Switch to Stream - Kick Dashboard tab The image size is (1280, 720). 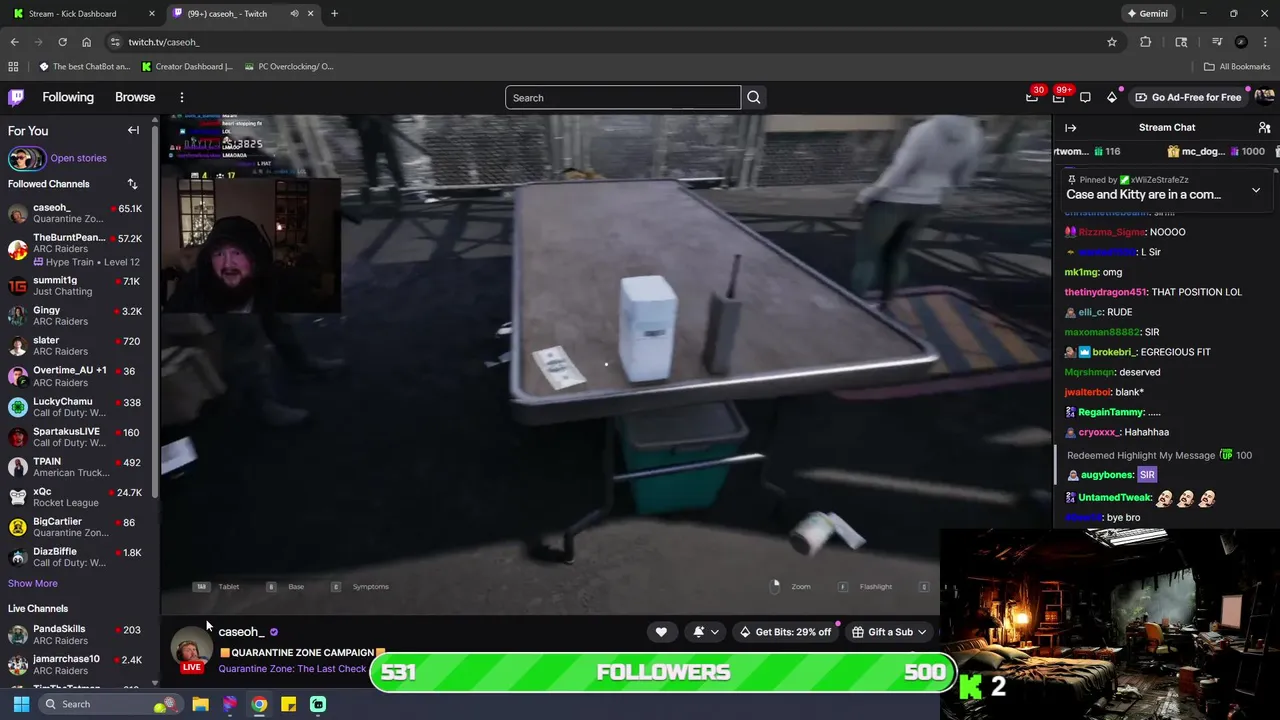pos(82,14)
